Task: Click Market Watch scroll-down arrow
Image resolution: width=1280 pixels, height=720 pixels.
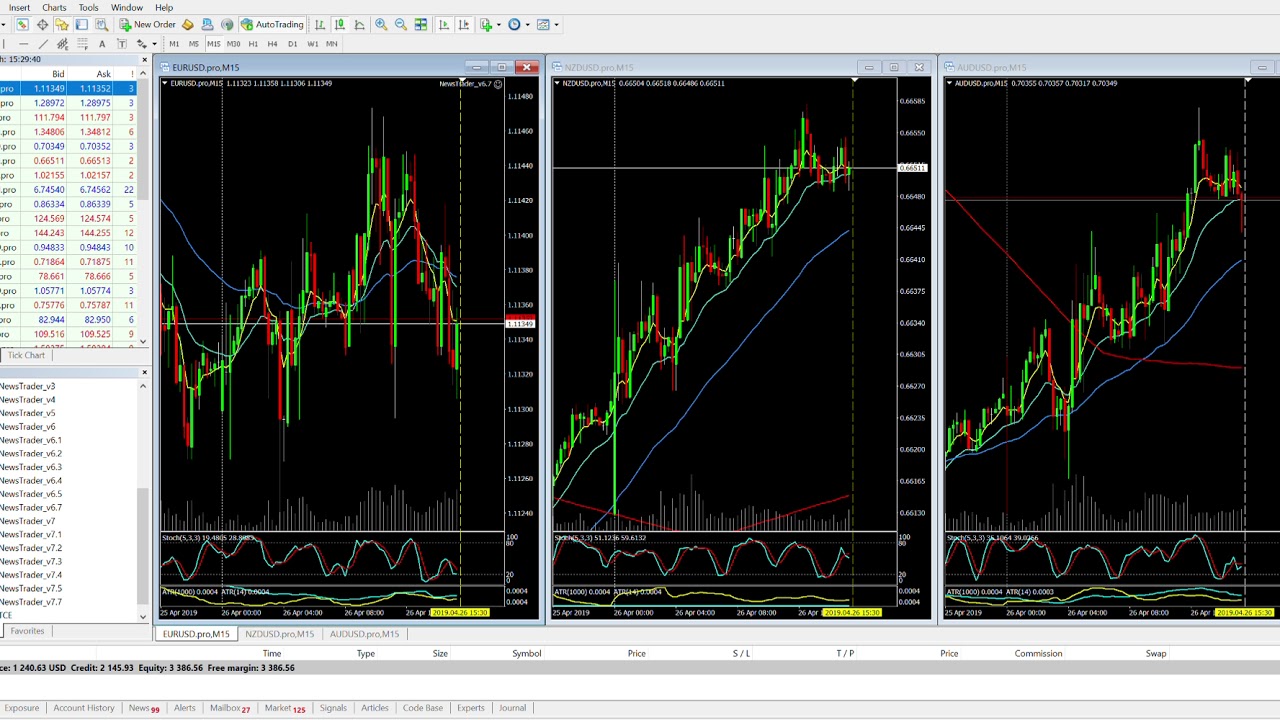Action: (x=143, y=342)
